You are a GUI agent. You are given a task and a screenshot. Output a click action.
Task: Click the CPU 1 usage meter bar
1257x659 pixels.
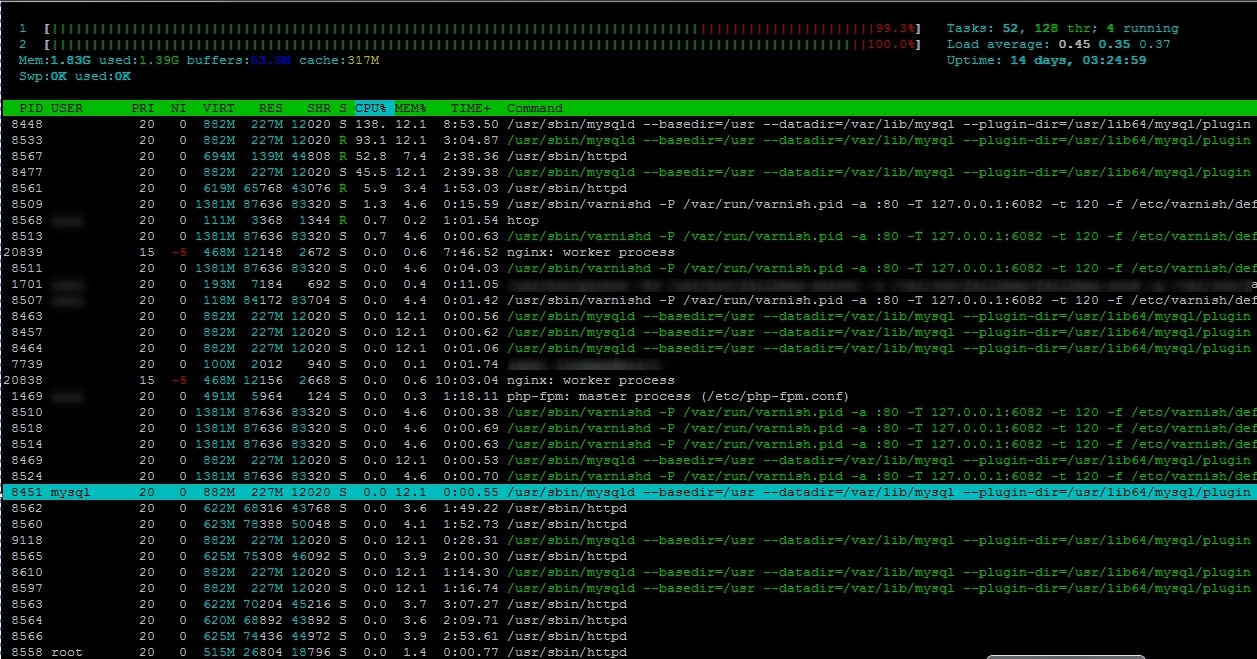coord(480,29)
